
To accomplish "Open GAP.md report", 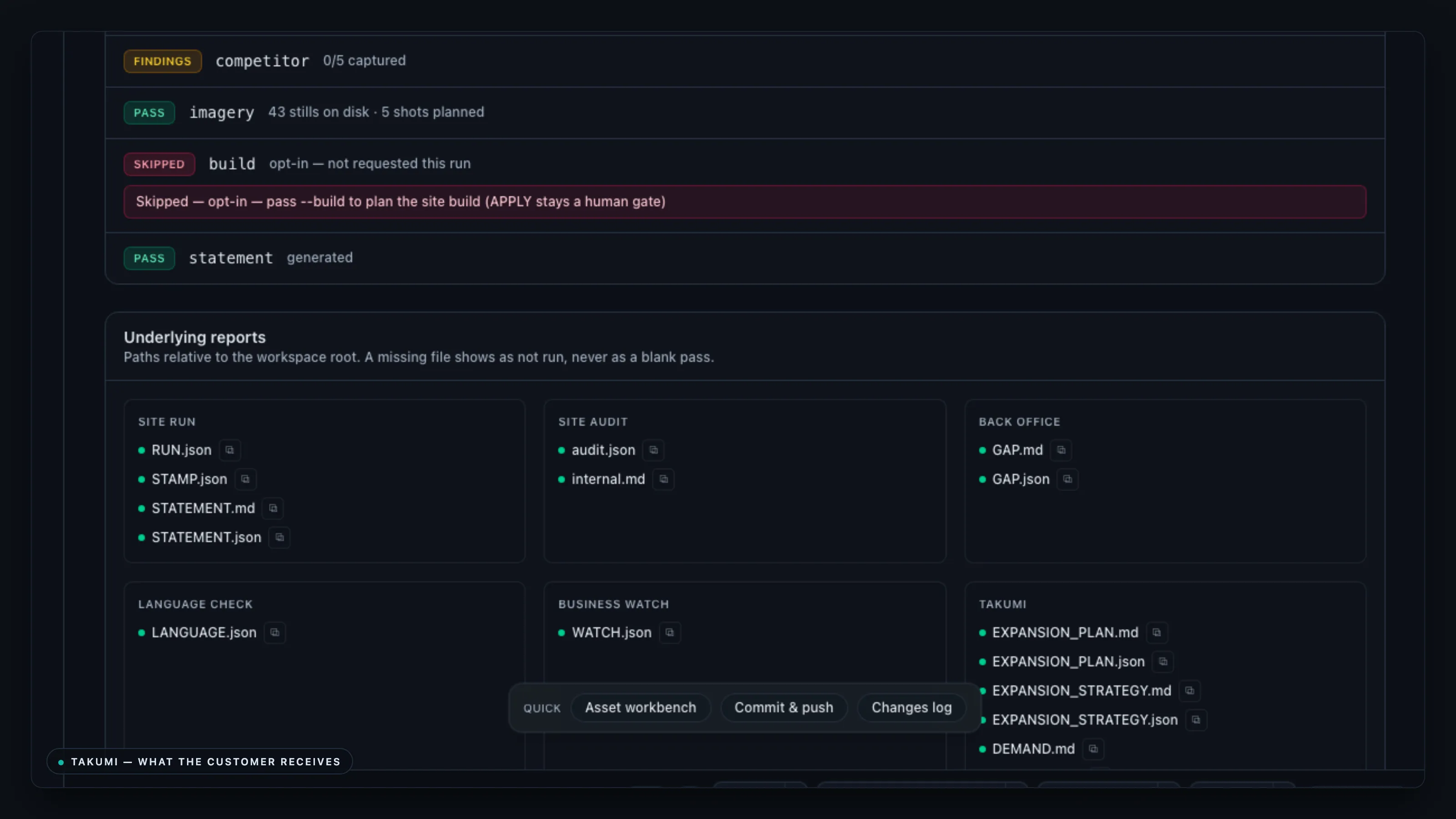I will click(1017, 450).
